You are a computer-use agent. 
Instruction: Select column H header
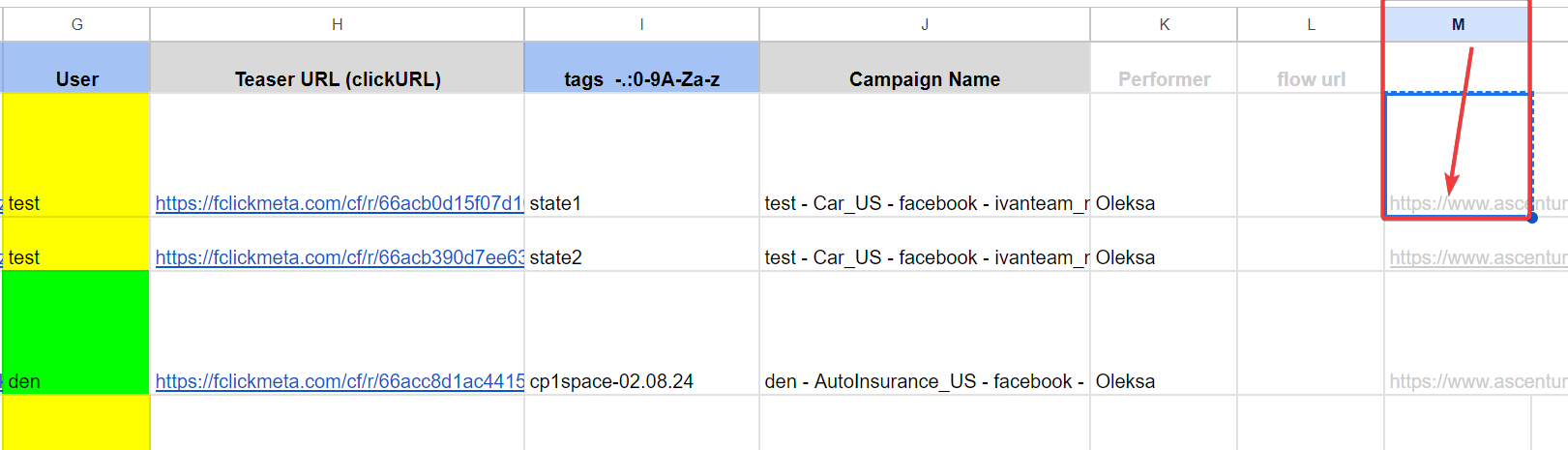click(x=337, y=24)
